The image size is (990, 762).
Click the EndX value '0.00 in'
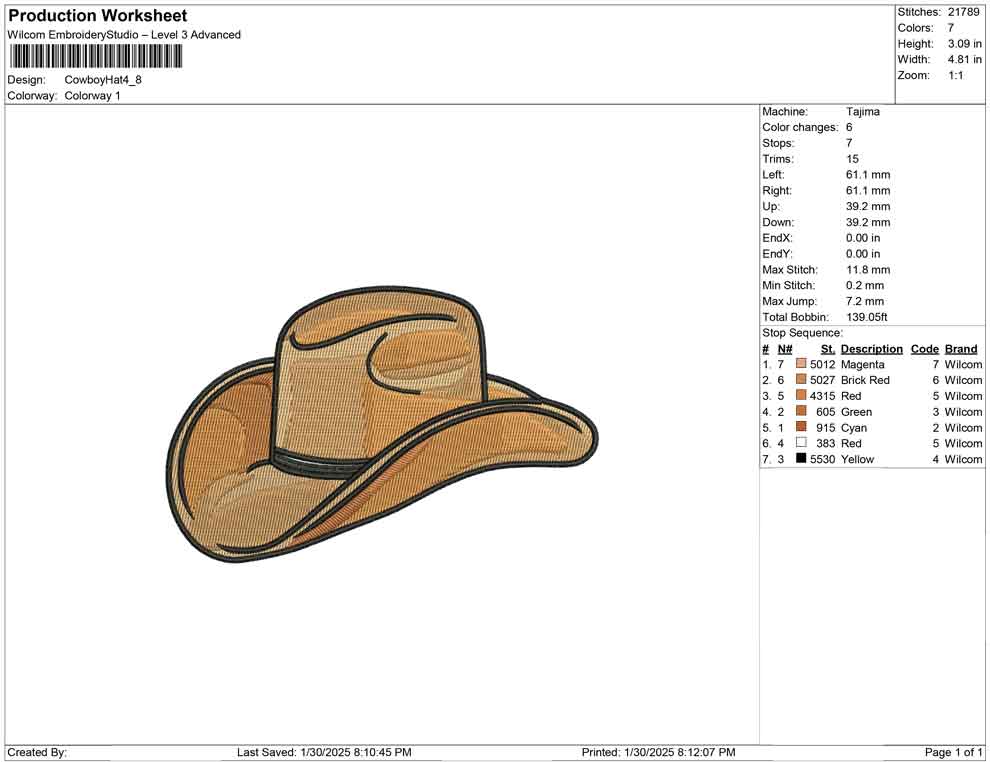863,238
